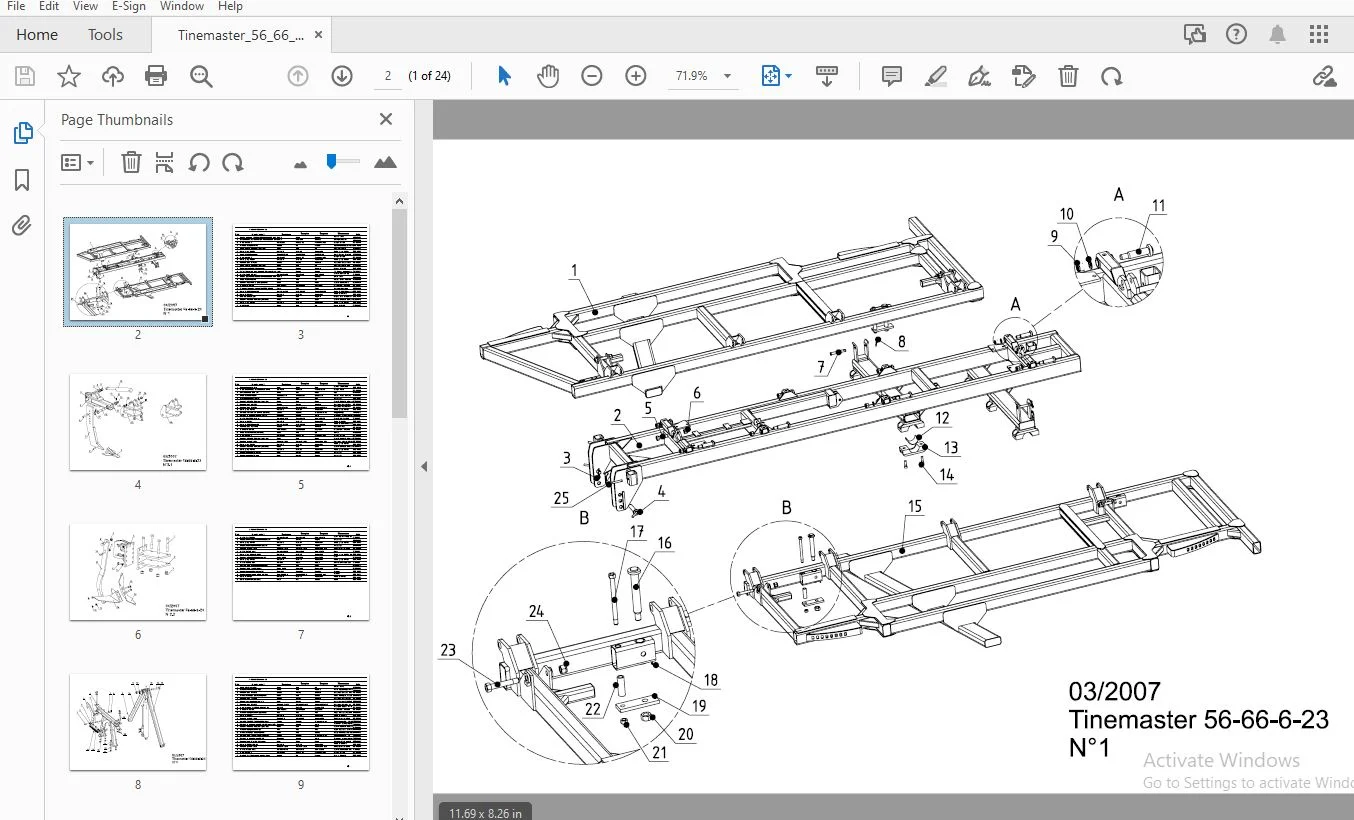Open the 71.9% zoom level dropdown
Viewport: 1354px width, 820px height.
pos(704,76)
